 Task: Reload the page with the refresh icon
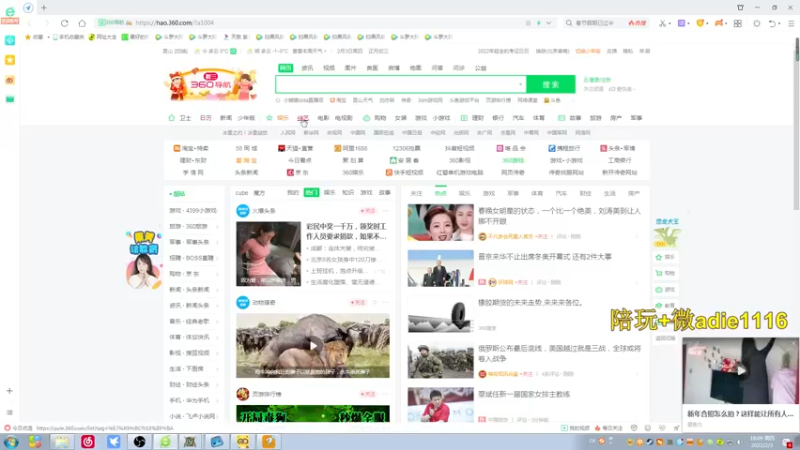click(x=64, y=23)
